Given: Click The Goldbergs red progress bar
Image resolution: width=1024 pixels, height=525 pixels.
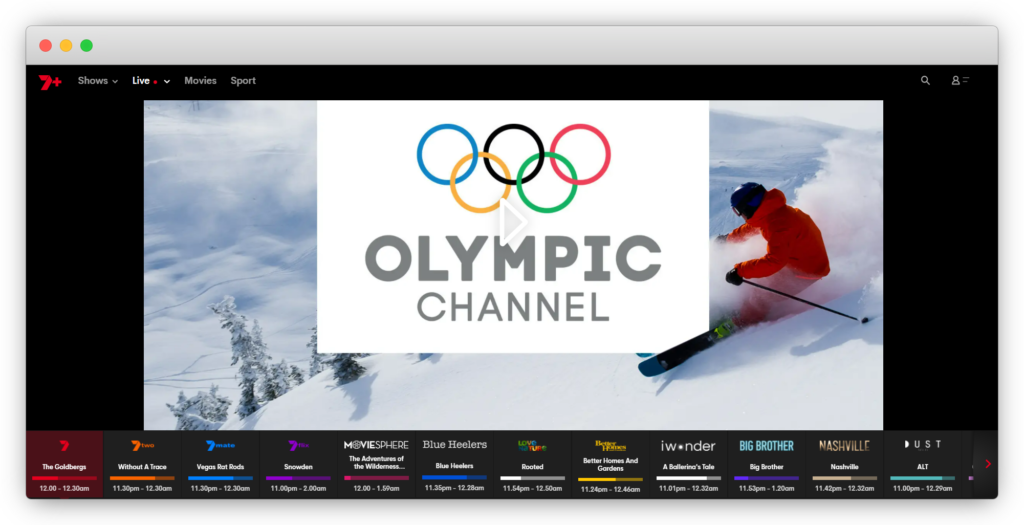Looking at the screenshot, I should (64, 478).
